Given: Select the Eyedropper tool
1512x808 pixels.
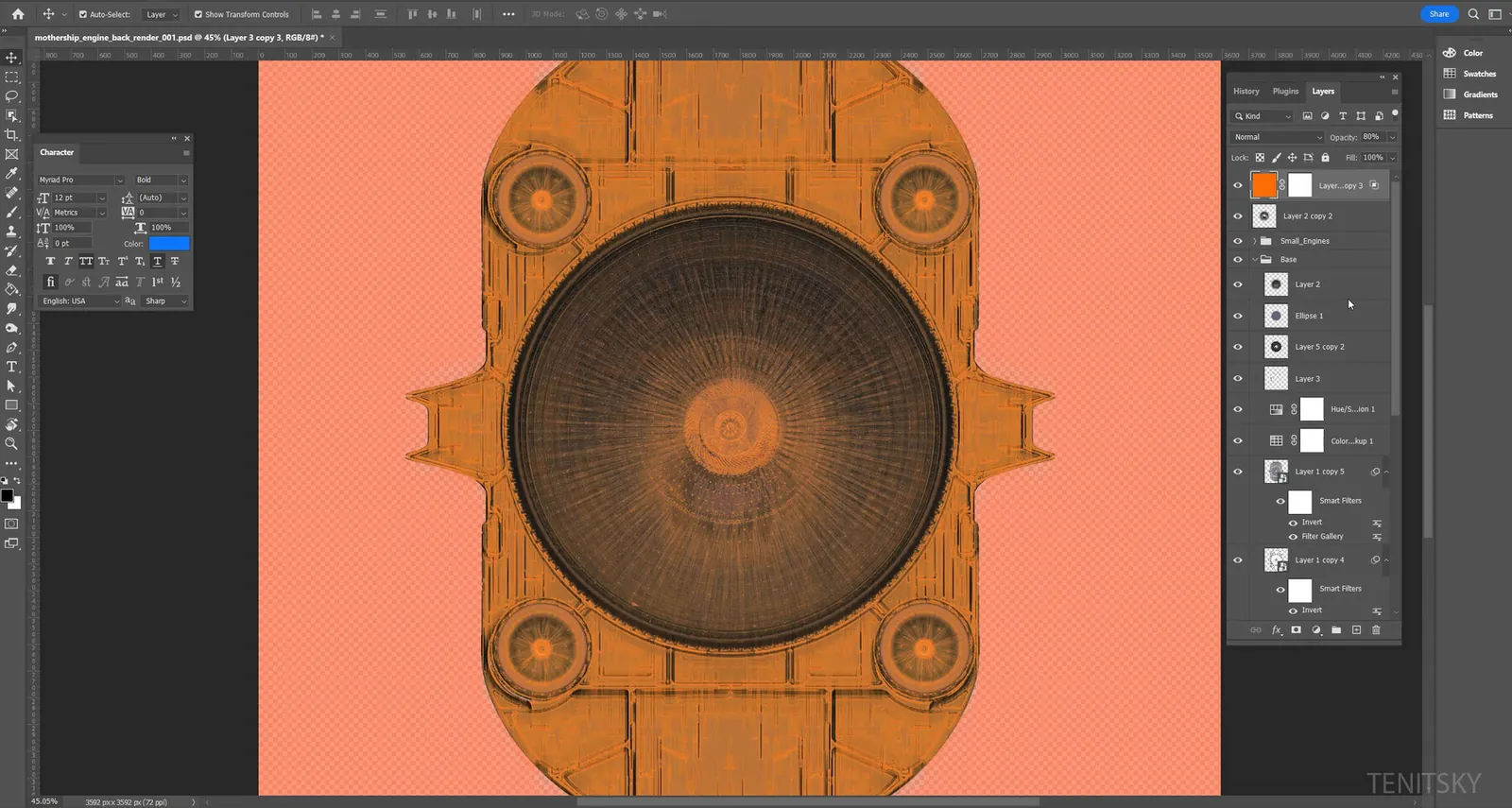Looking at the screenshot, I should (x=11, y=173).
